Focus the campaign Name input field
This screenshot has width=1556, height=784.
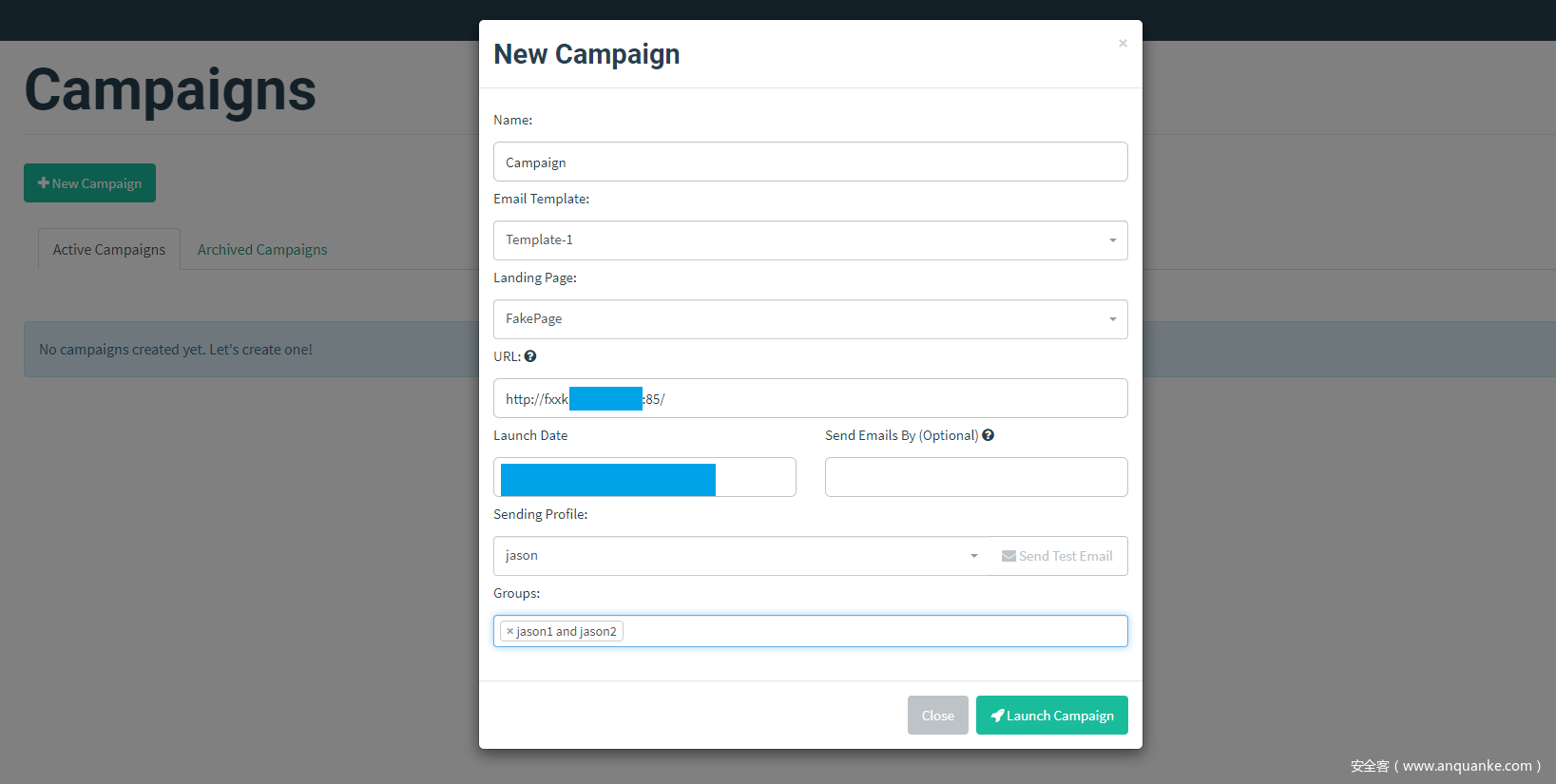click(810, 163)
